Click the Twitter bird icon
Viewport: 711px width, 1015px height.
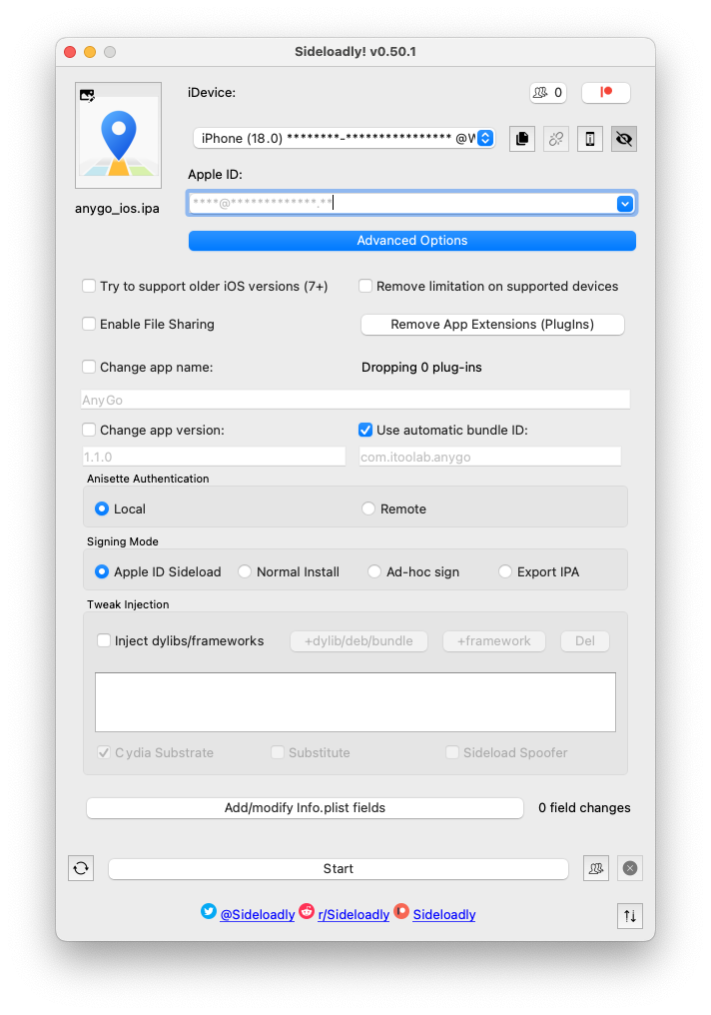(x=209, y=911)
